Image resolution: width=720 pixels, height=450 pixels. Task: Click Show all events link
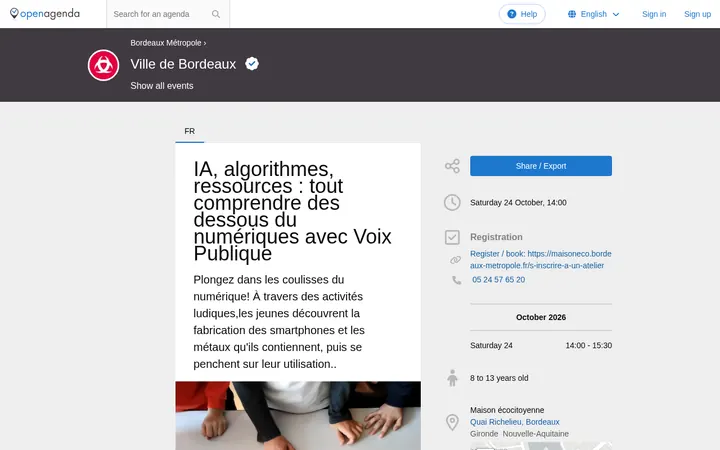[x=162, y=86]
